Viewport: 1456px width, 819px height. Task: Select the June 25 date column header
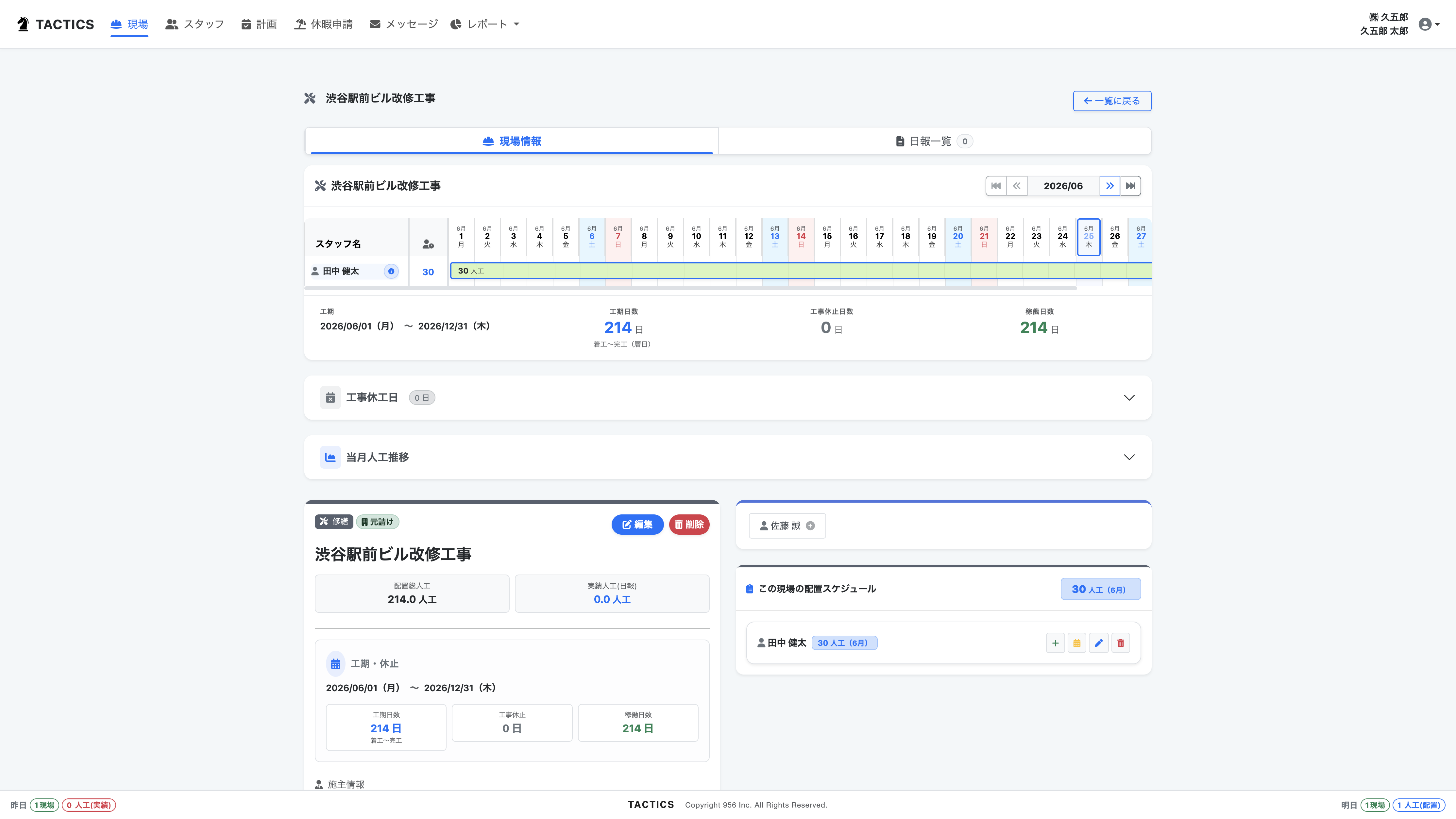[x=1089, y=237]
